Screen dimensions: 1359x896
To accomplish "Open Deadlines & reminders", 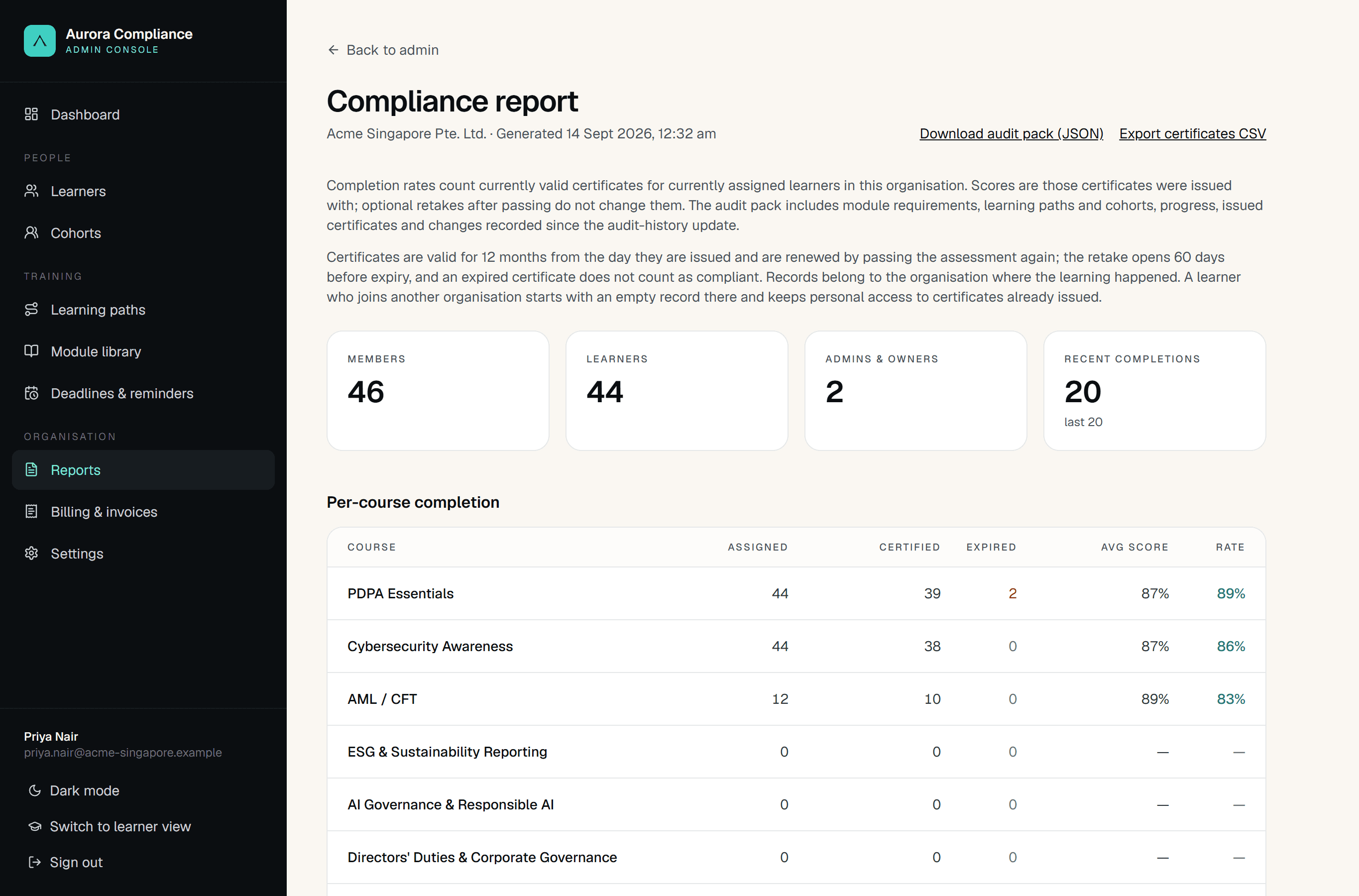I will click(x=143, y=393).
